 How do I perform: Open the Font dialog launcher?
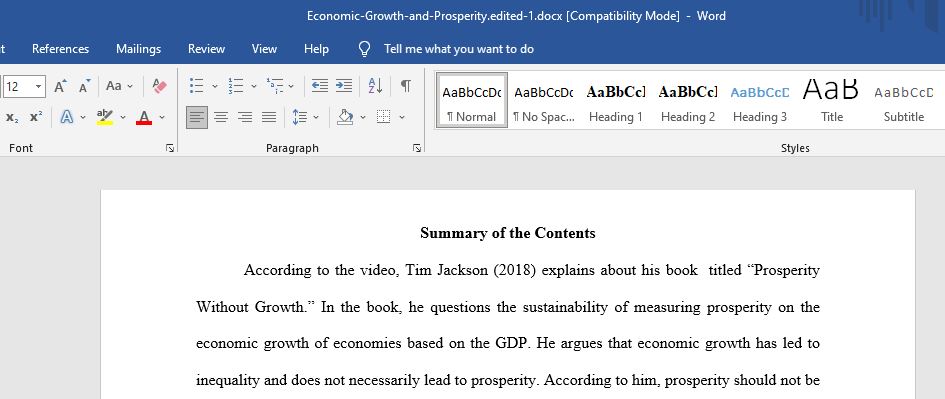[170, 148]
